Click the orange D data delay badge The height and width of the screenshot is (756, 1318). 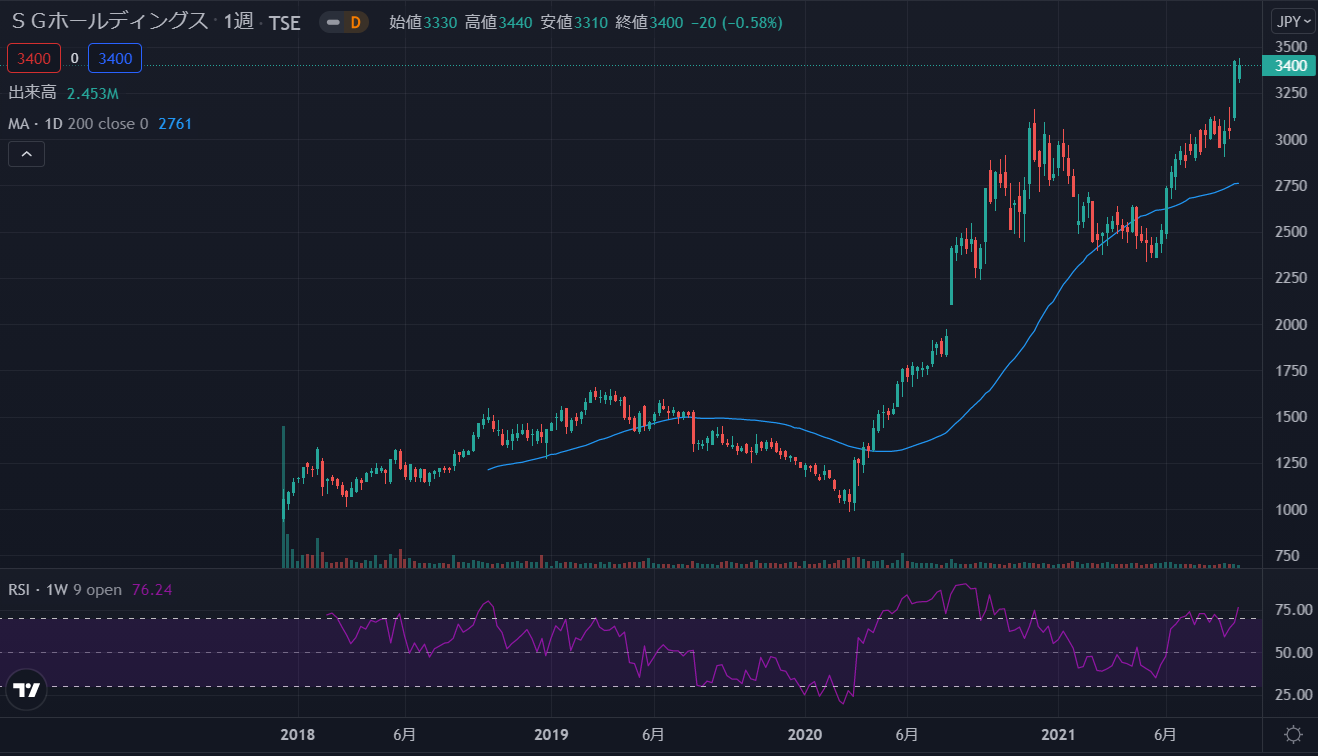pyautogui.click(x=355, y=22)
